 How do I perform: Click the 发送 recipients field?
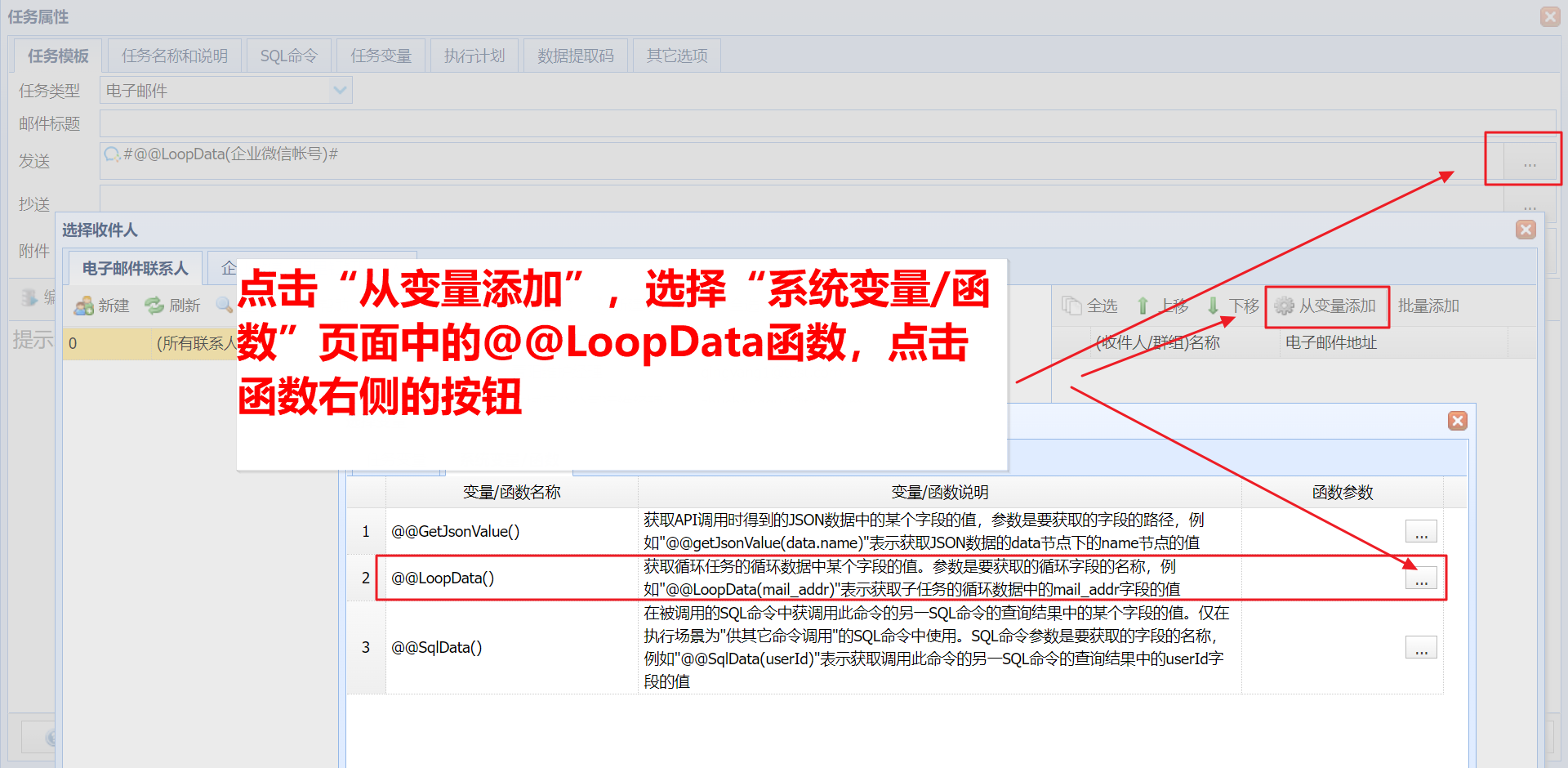[x=800, y=160]
